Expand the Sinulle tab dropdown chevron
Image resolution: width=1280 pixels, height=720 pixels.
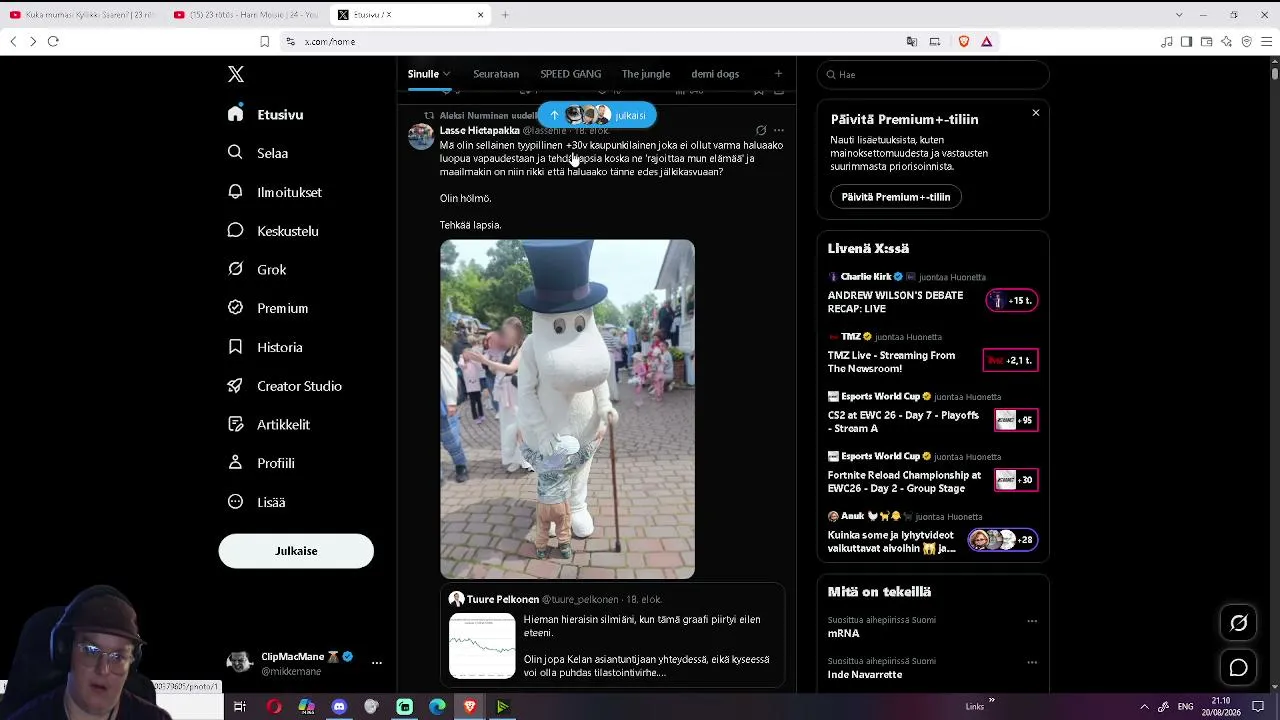pos(446,74)
